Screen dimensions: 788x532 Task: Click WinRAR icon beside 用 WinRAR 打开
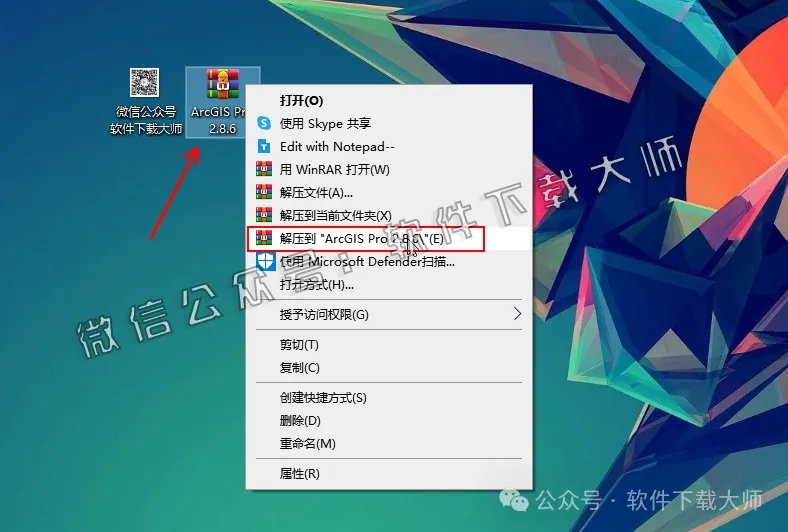(264, 169)
